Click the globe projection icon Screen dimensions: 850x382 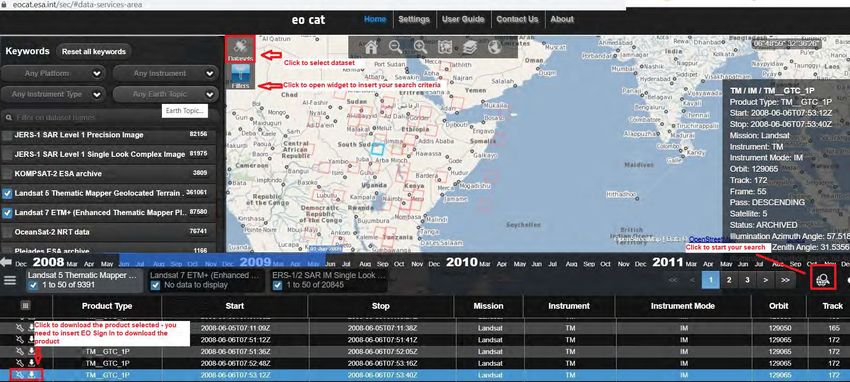pyautogui.click(x=494, y=47)
